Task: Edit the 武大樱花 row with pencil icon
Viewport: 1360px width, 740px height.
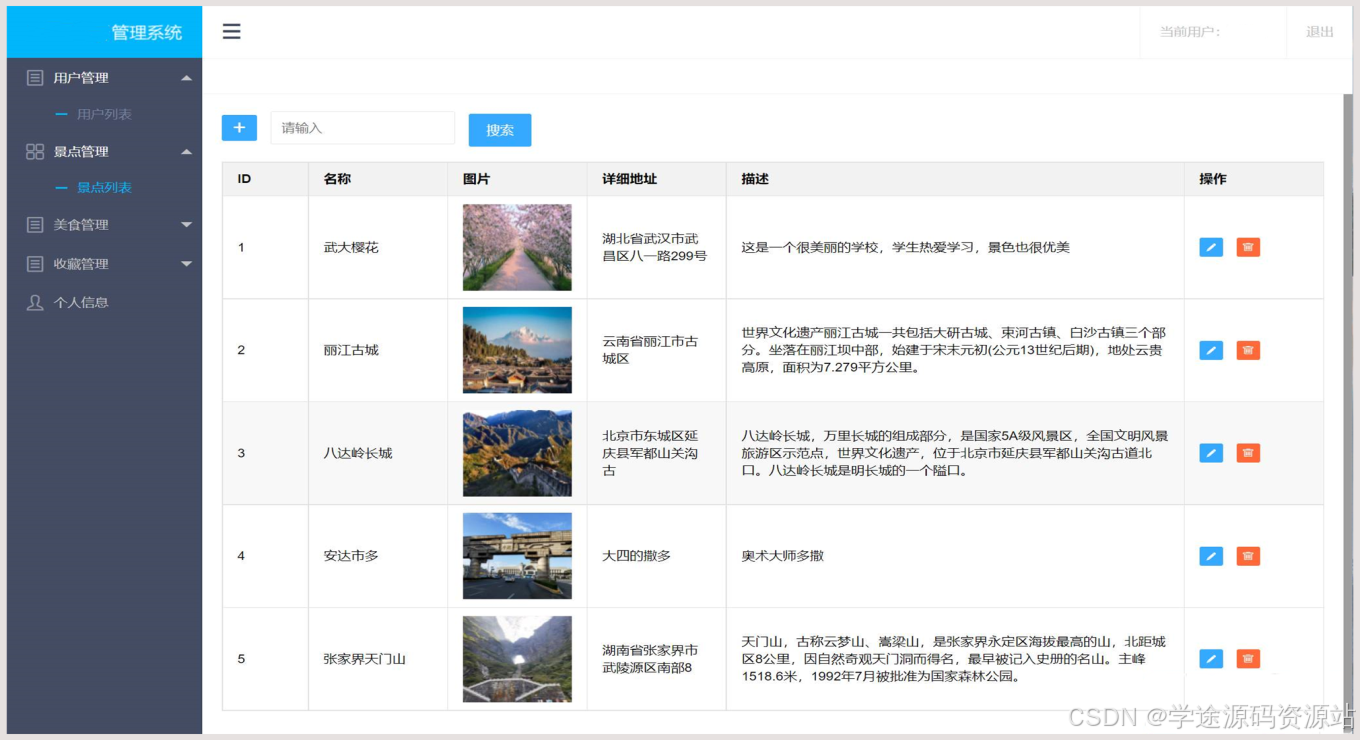Action: tap(1211, 247)
